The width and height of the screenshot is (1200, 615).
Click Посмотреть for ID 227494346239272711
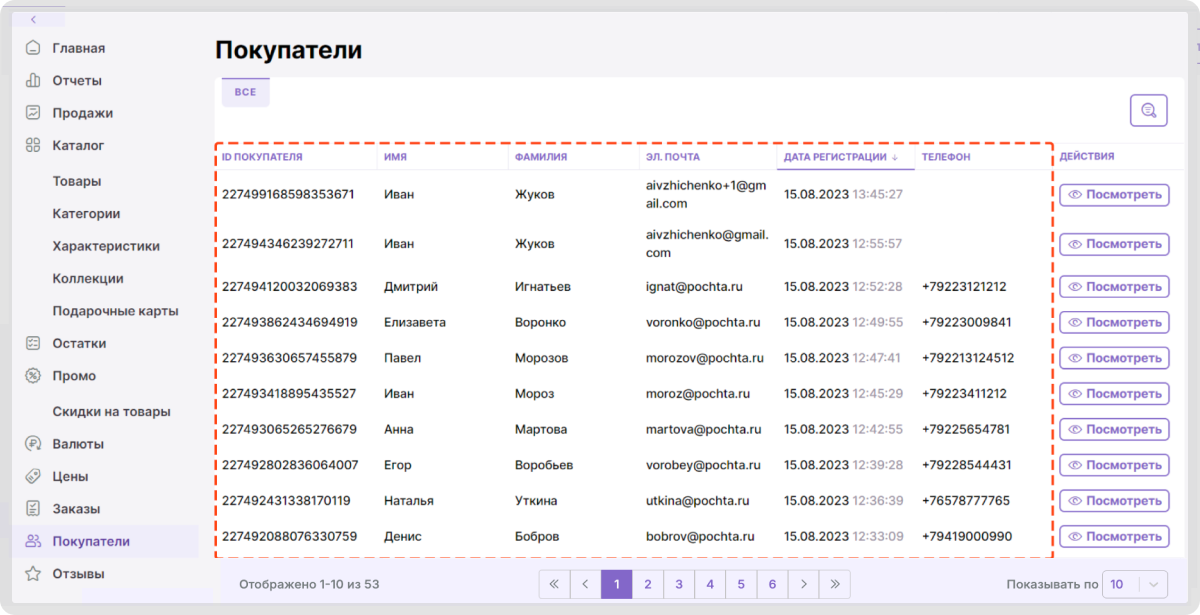click(x=1114, y=244)
